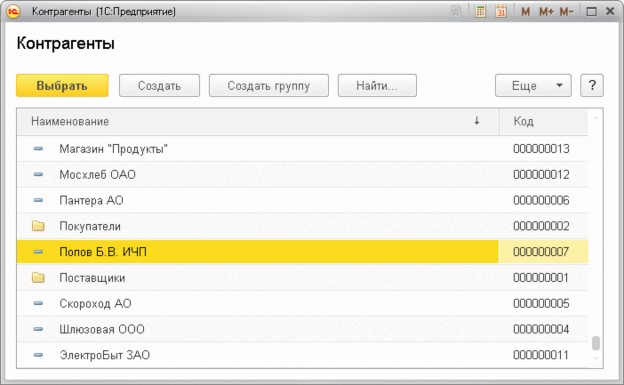Click the item icon beside Шлюзовая ООО
The width and height of the screenshot is (624, 385).
pyautogui.click(x=38, y=329)
